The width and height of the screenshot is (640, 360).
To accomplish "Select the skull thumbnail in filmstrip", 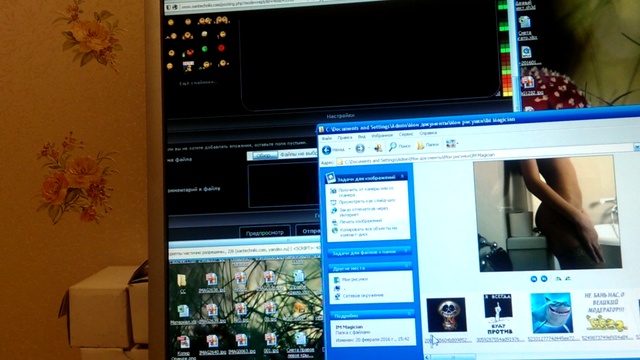I will point(447,314).
